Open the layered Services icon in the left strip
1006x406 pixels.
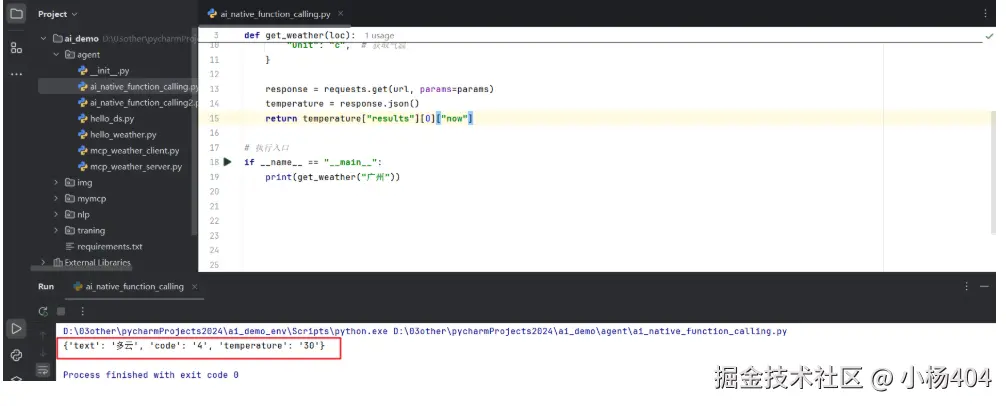(x=16, y=377)
